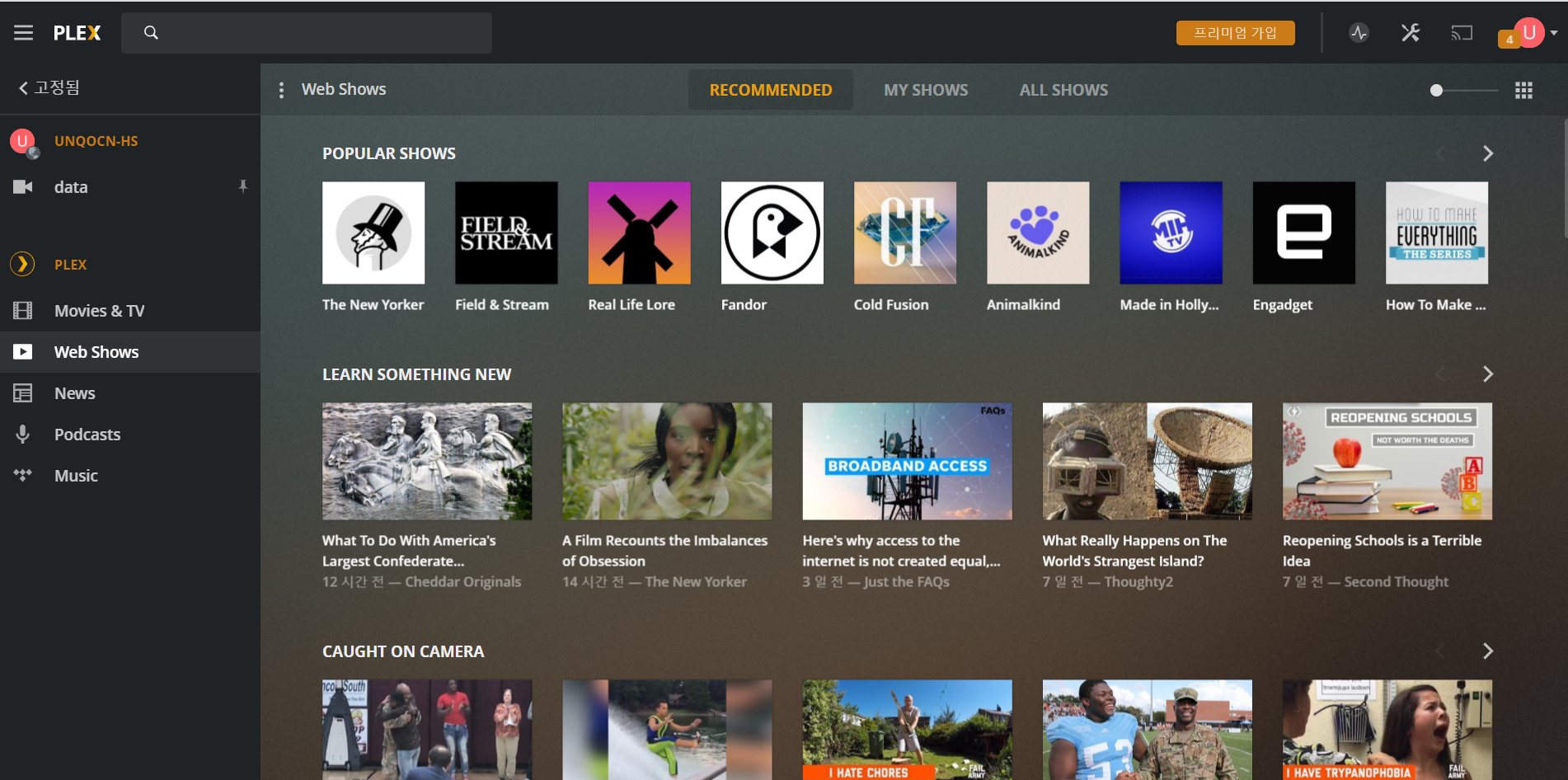Open the Cold Fusion show icon
The width and height of the screenshot is (1568, 780).
tap(905, 233)
